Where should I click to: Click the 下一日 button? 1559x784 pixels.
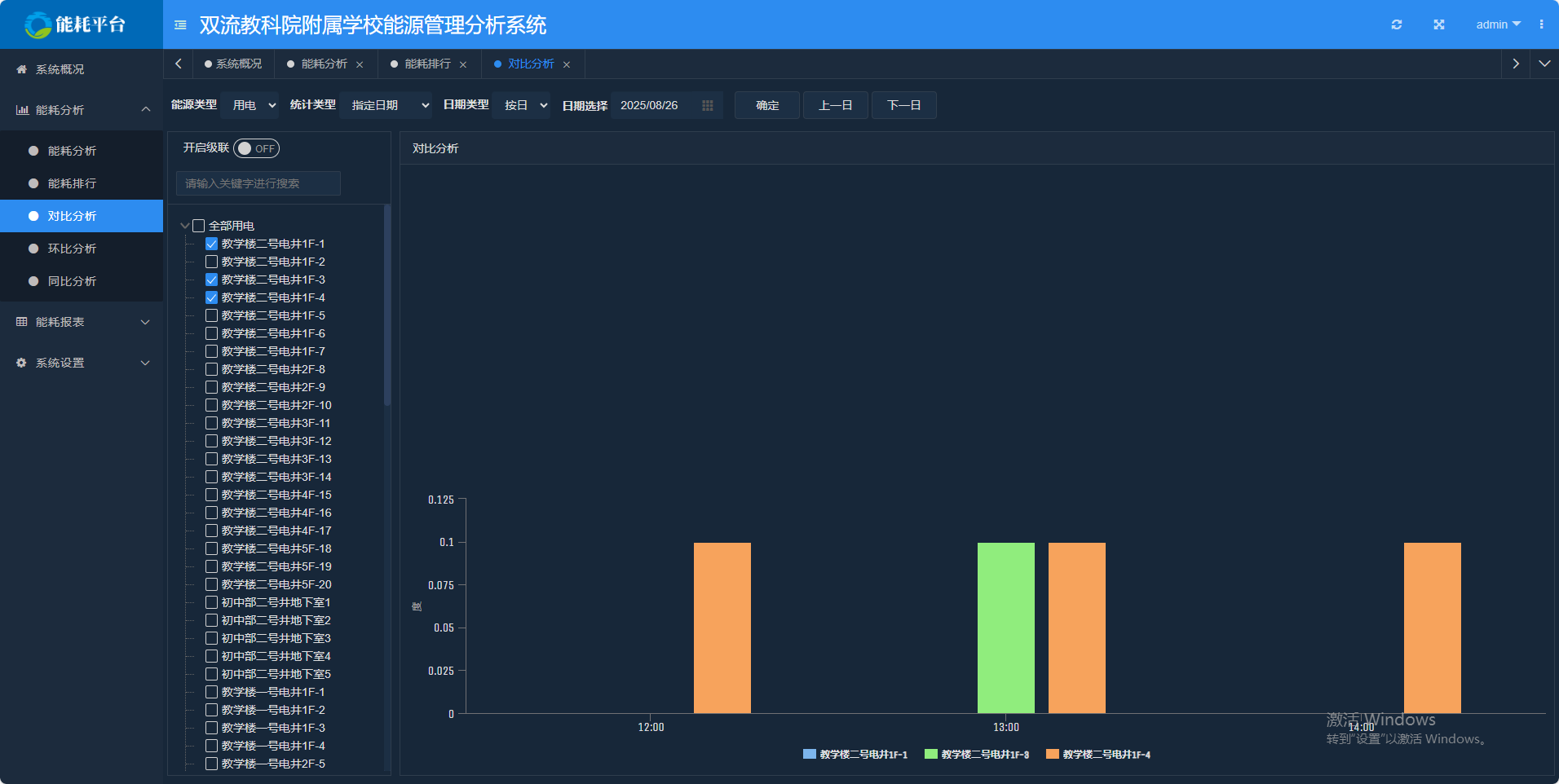[x=903, y=105]
